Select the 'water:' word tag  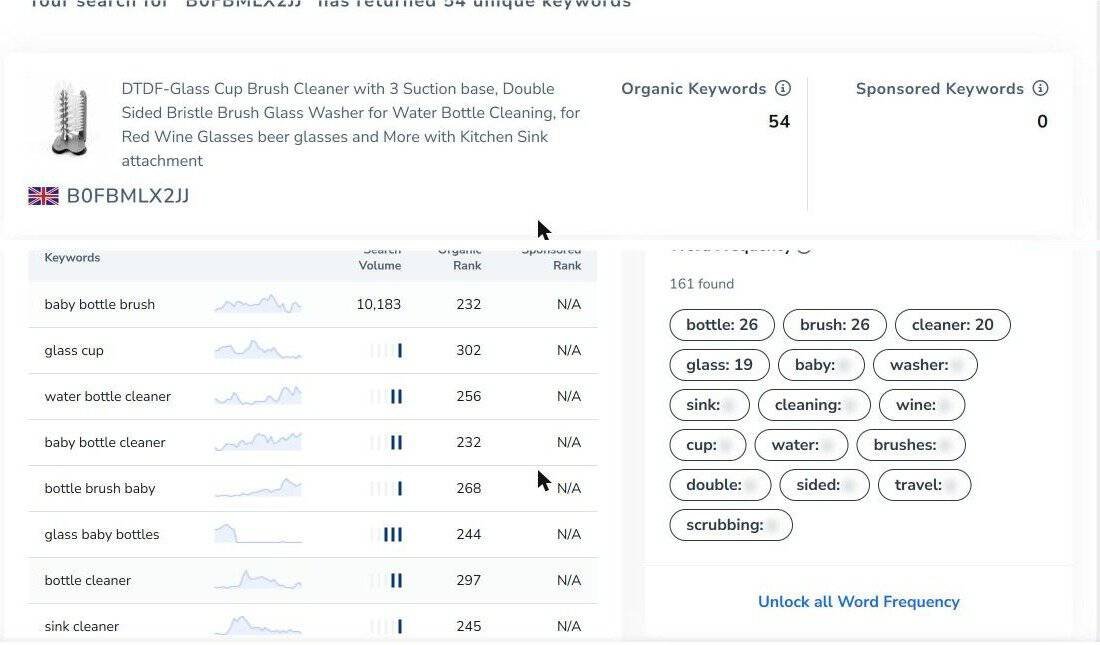[801, 445]
